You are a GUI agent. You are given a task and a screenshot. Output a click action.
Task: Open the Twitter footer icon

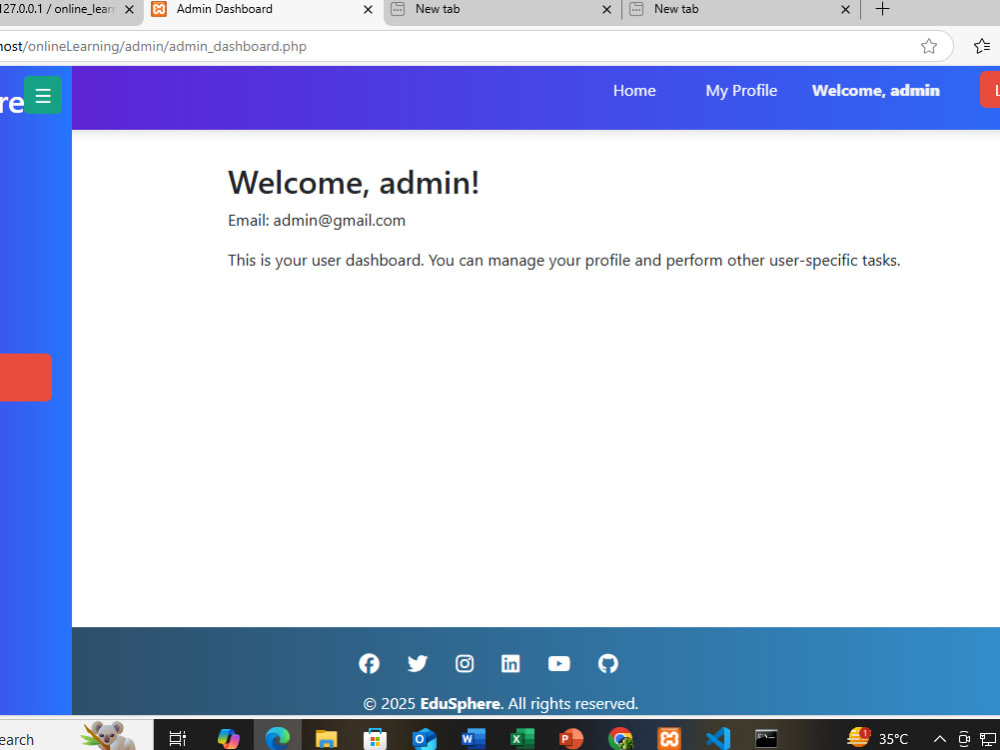click(417, 664)
